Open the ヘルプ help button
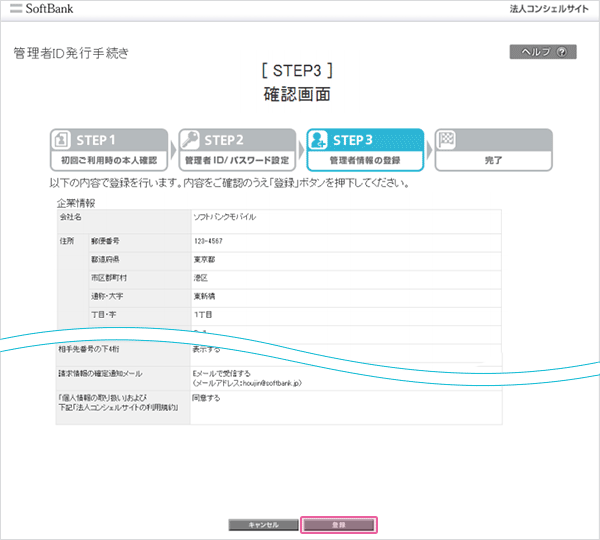 (x=543, y=52)
